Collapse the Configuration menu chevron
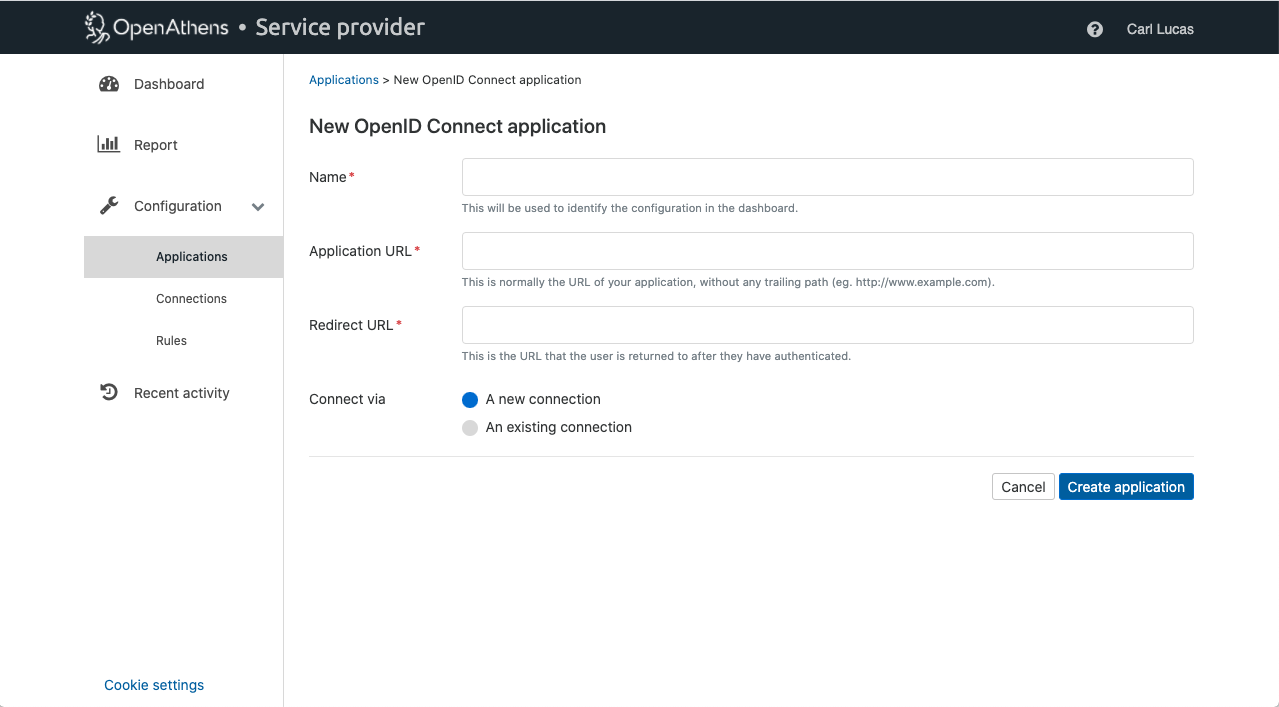The image size is (1279, 707). click(258, 207)
